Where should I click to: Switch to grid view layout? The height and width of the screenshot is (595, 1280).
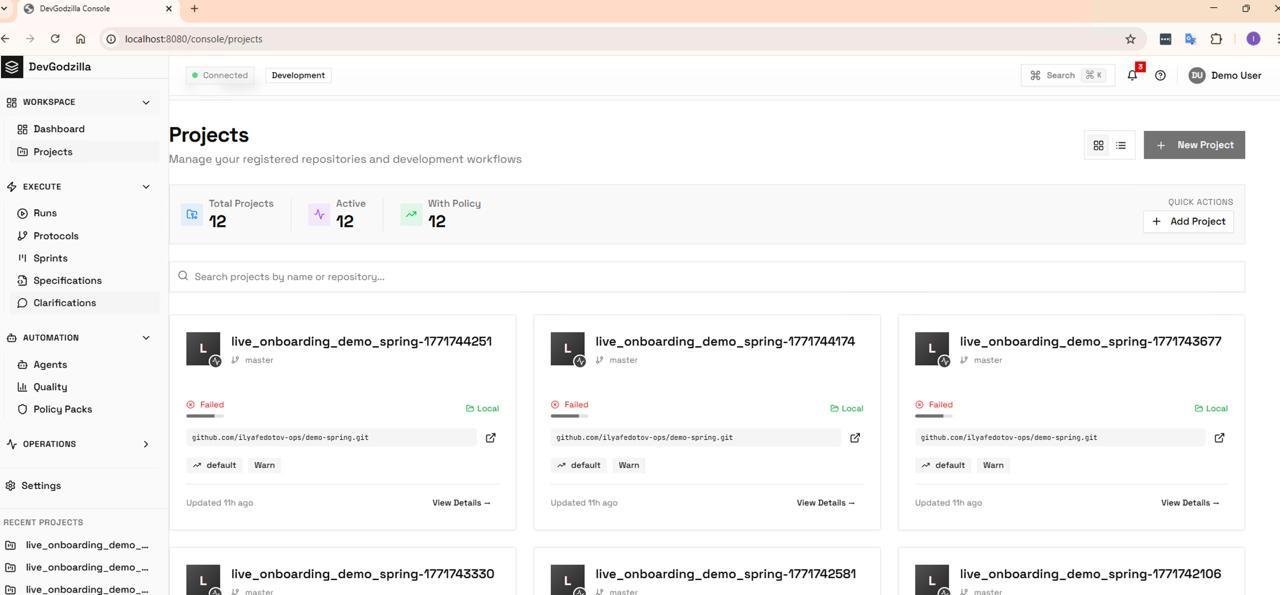point(1098,145)
